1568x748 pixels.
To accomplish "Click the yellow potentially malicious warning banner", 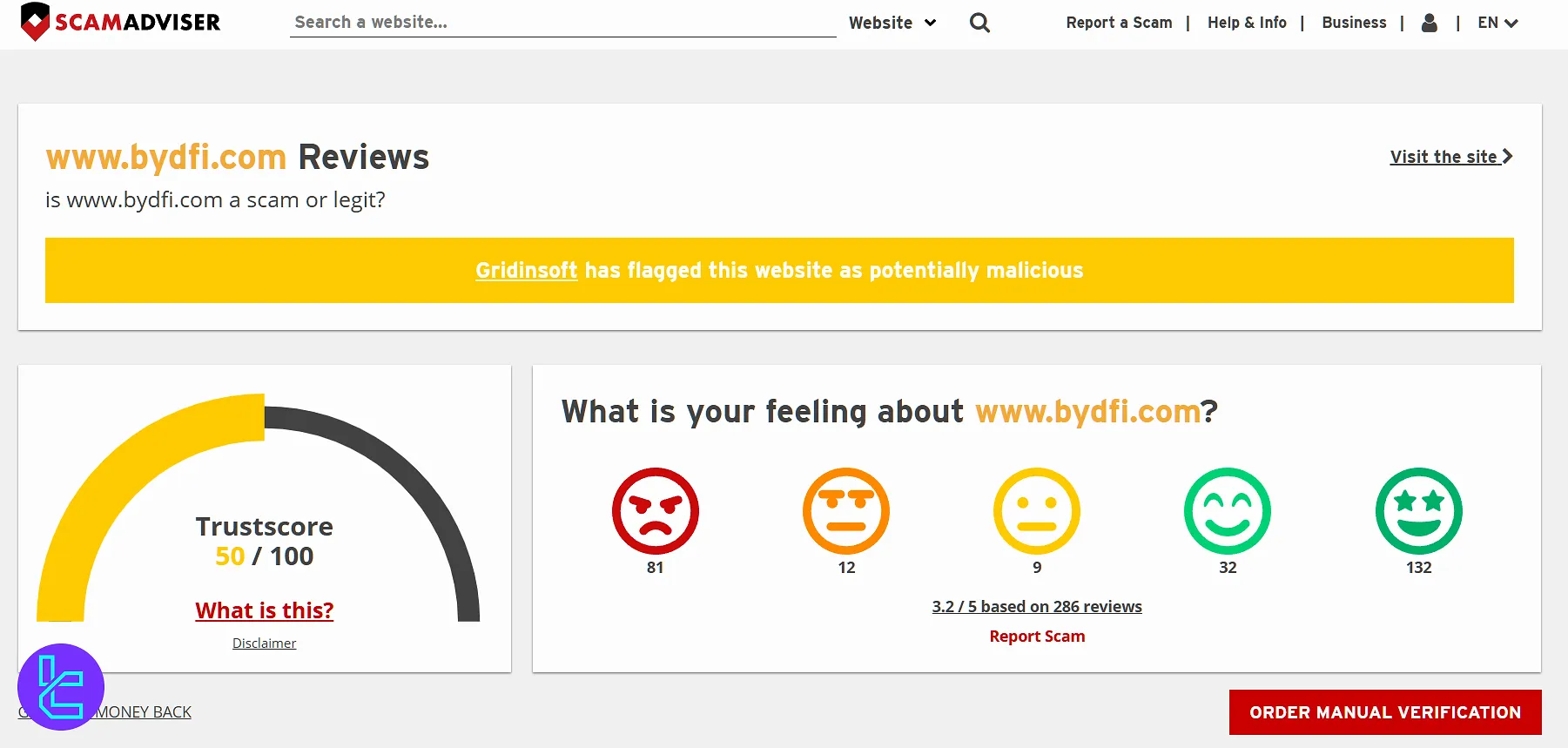I will point(779,271).
